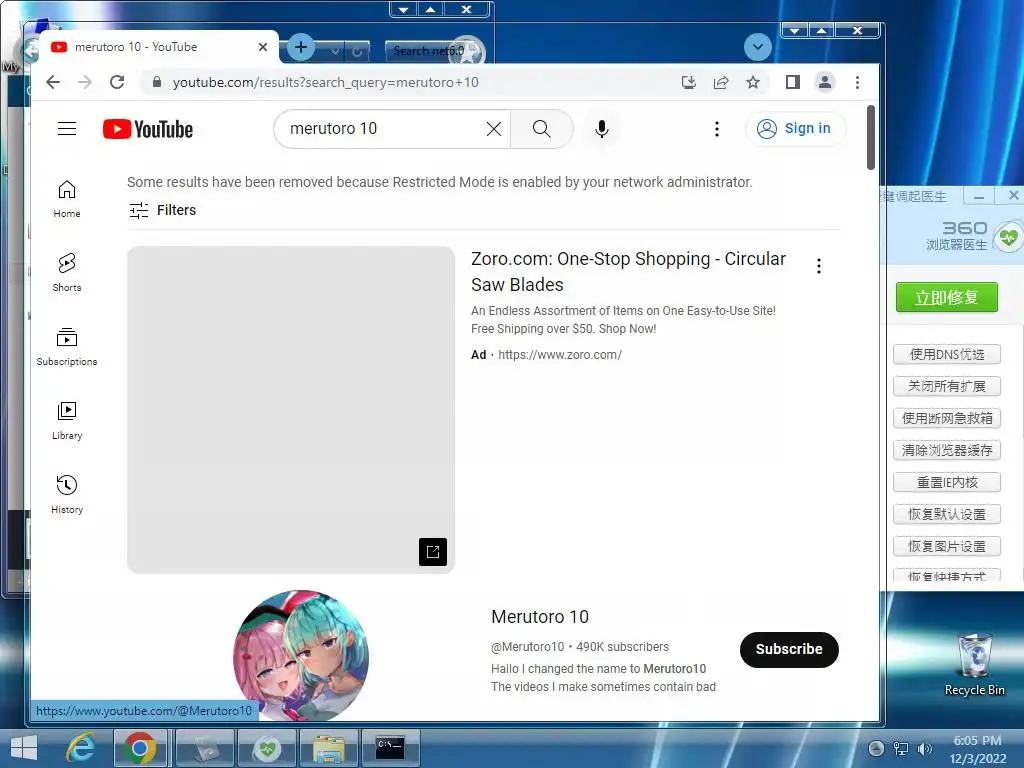
Task: Click 恢复图片设置 in 360 panel
Action: tap(946, 547)
